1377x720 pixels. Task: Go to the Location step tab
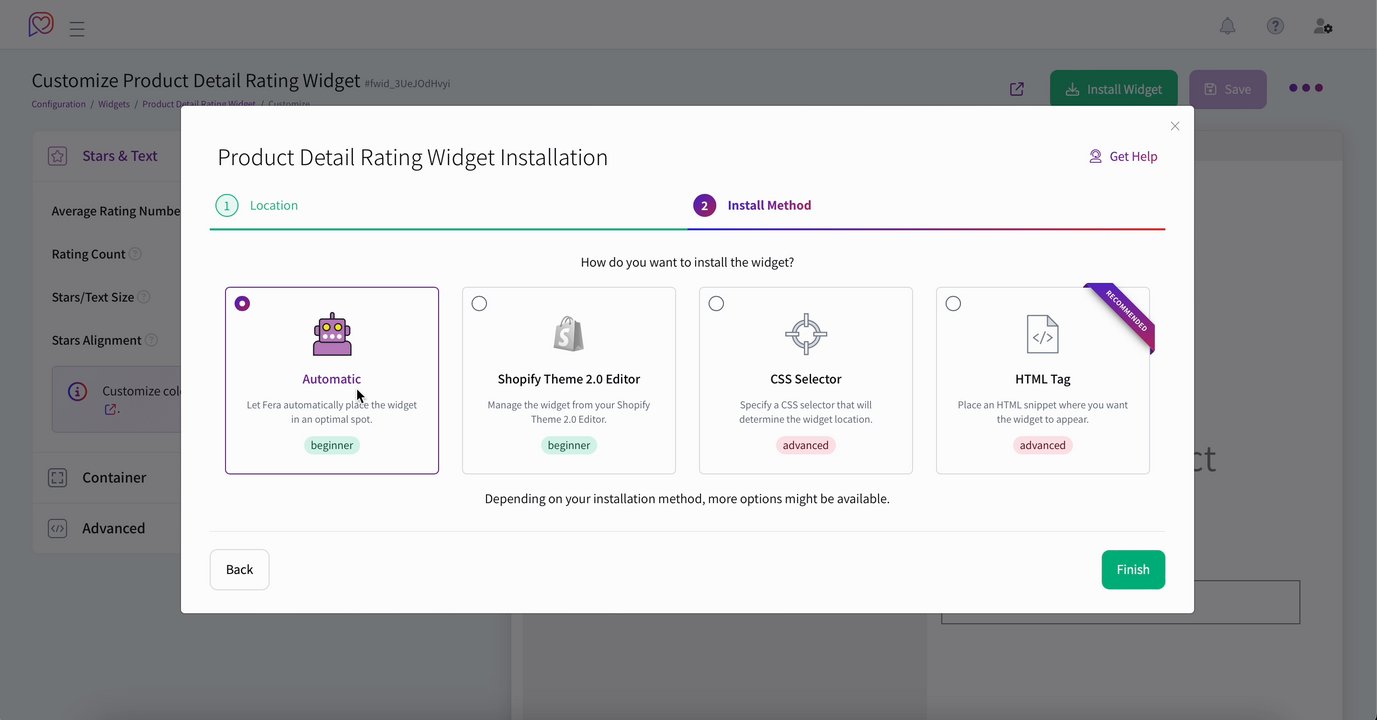click(257, 205)
